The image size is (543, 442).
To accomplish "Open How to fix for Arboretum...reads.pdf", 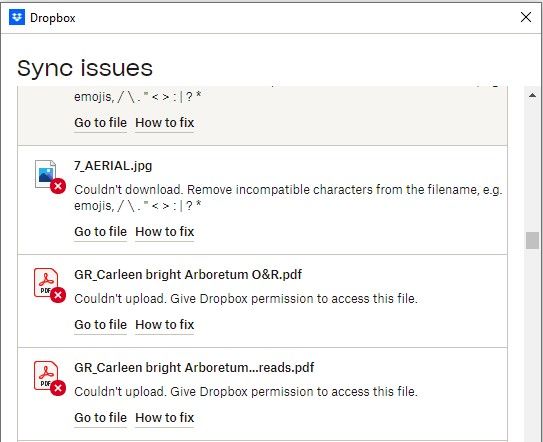I will pyautogui.click(x=164, y=417).
